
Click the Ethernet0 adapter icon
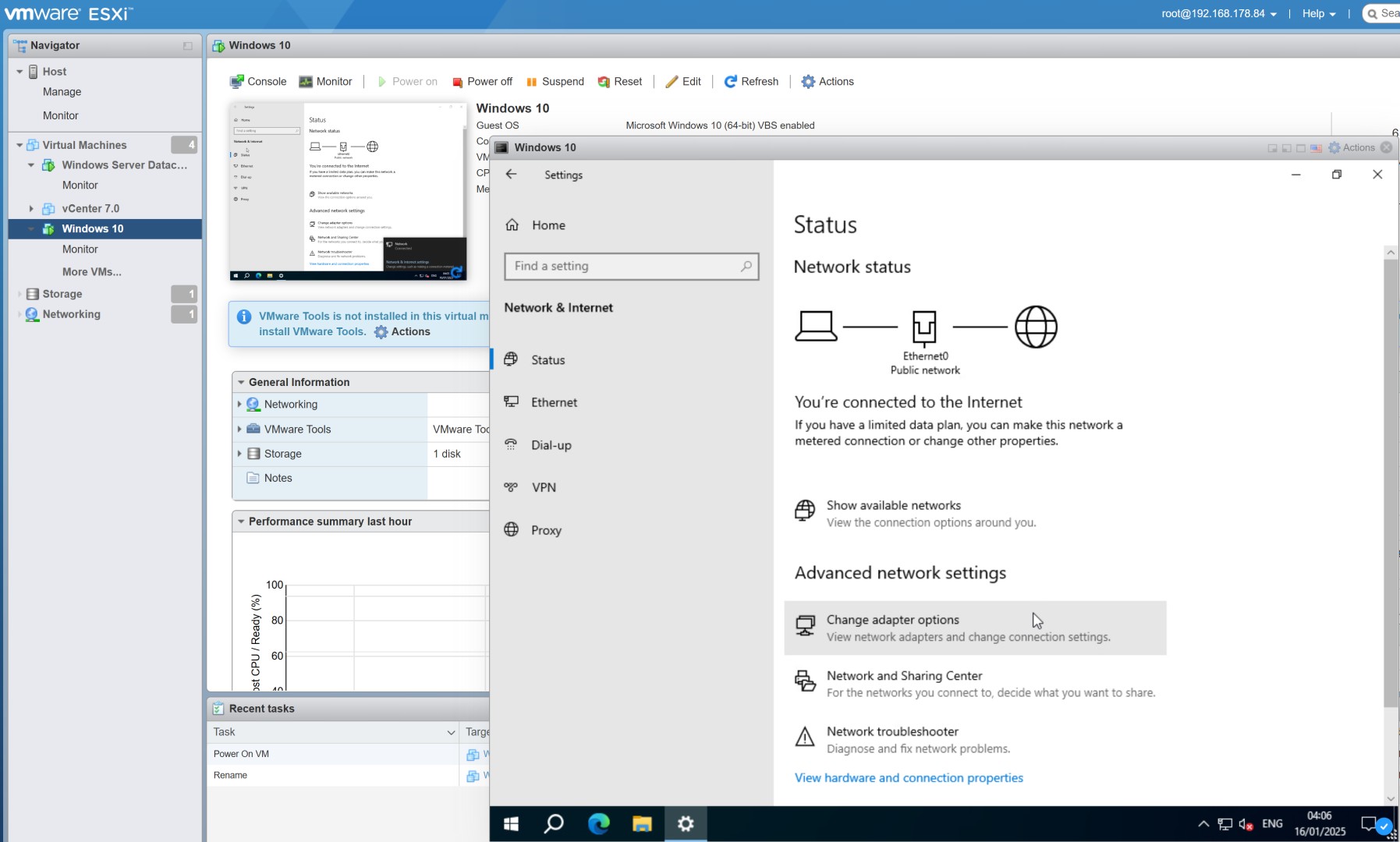point(924,327)
